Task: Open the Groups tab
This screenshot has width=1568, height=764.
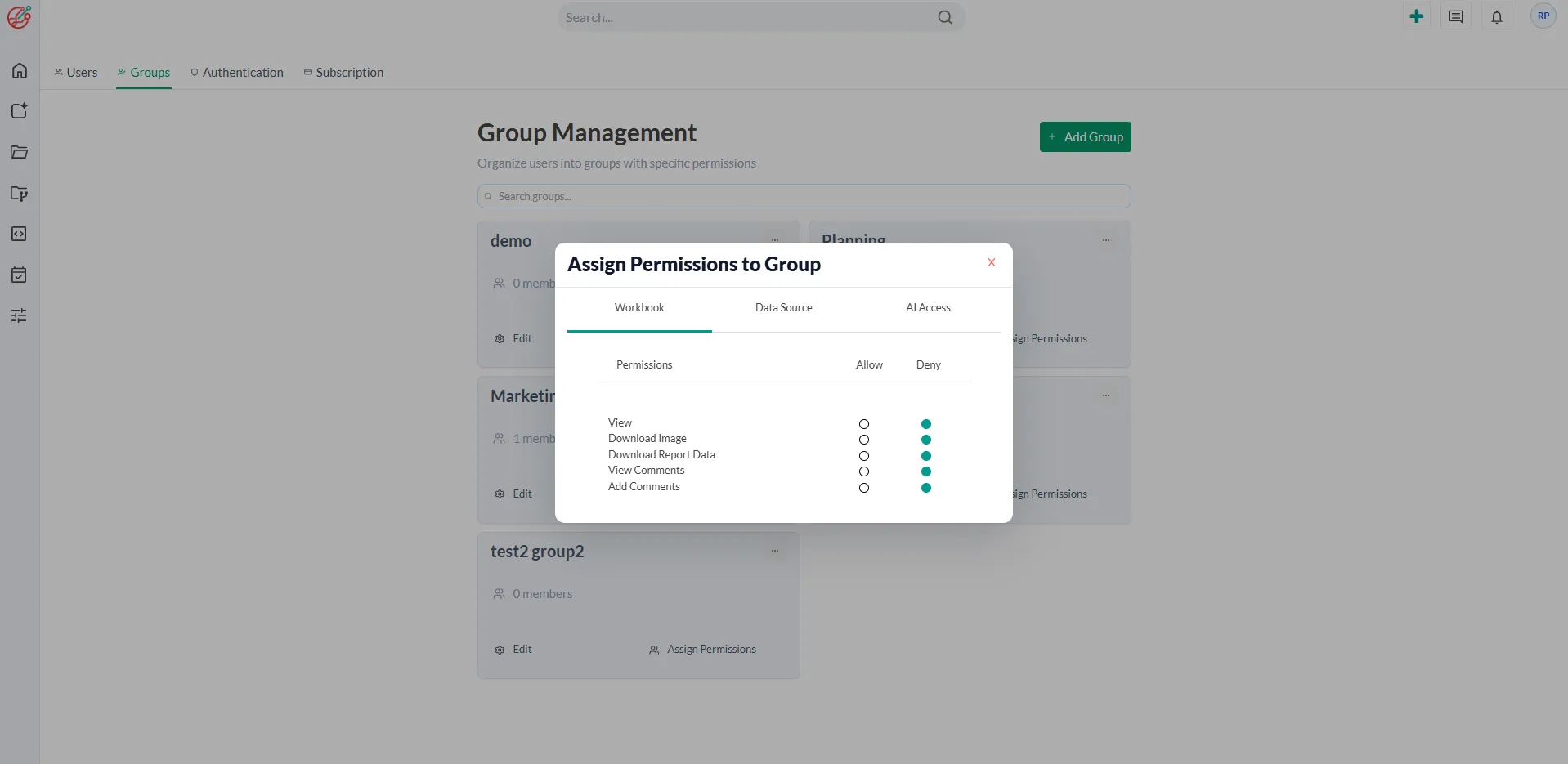Action: 144,73
